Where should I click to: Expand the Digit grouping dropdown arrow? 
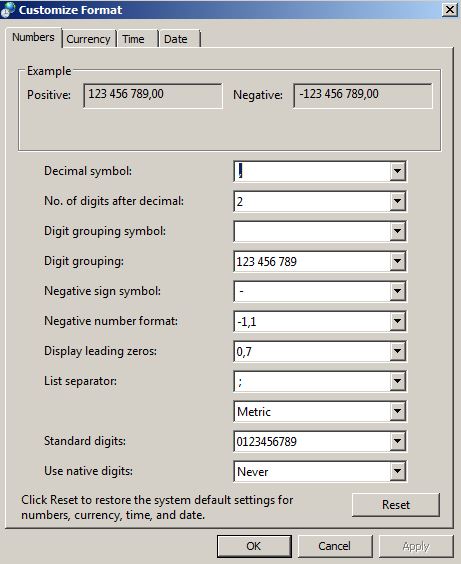tap(397, 261)
